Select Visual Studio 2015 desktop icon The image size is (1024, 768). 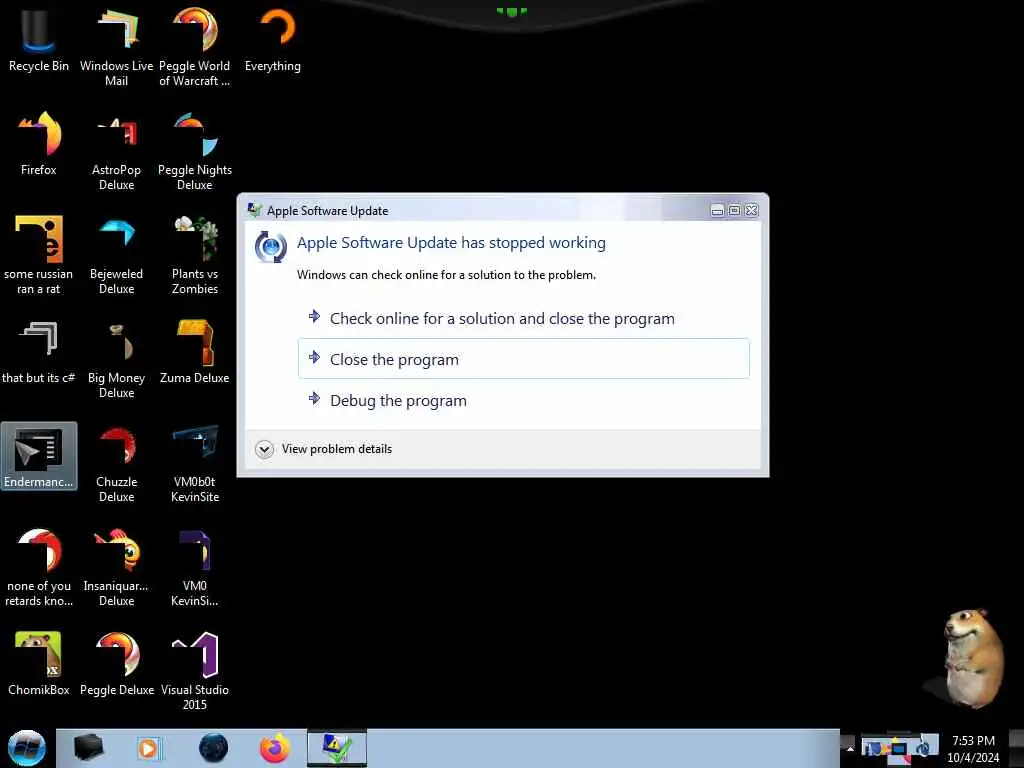tap(195, 671)
